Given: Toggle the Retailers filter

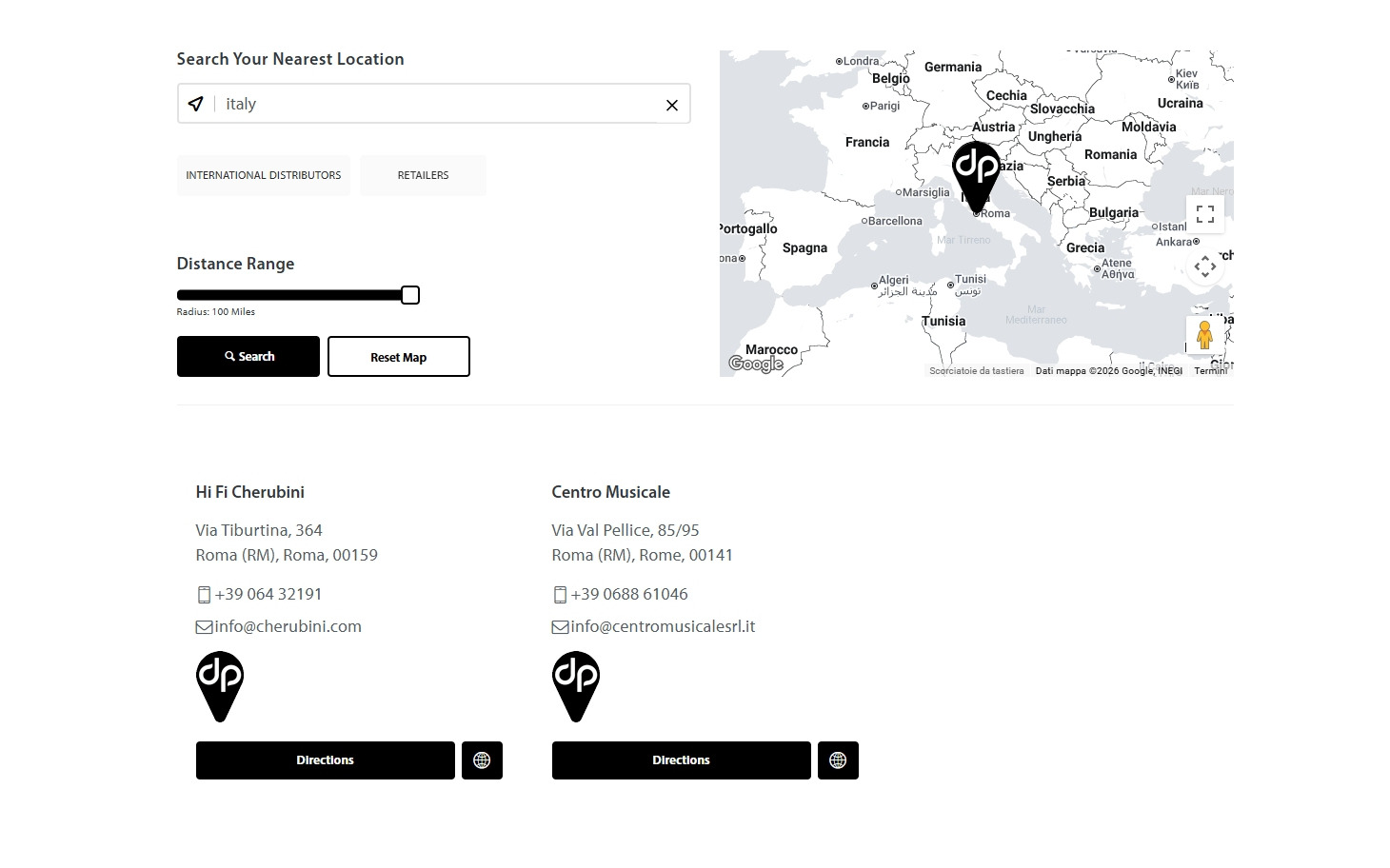Looking at the screenshot, I should click(423, 175).
